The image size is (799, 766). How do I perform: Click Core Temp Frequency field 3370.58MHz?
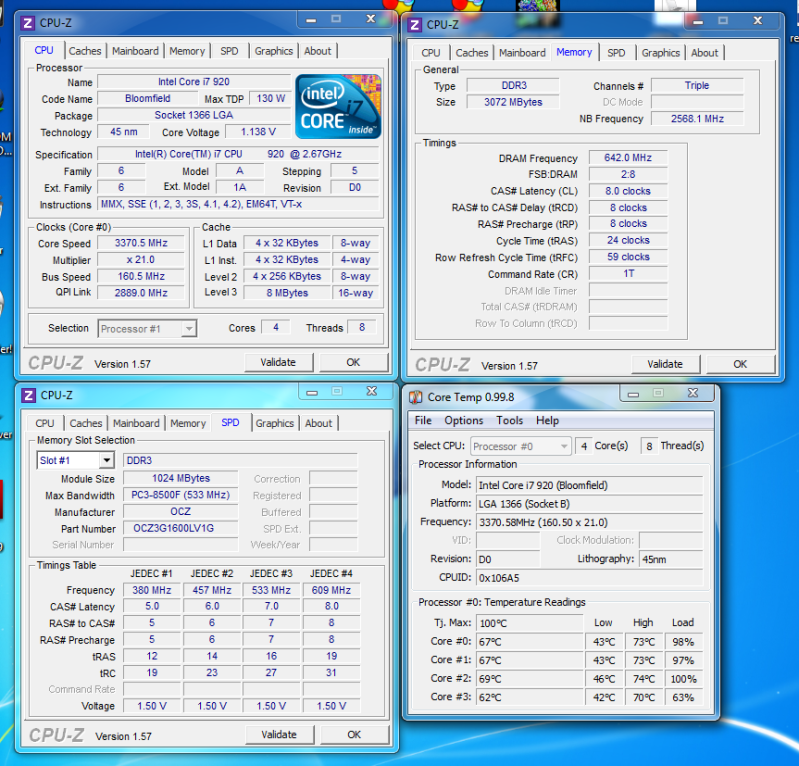[x=589, y=522]
